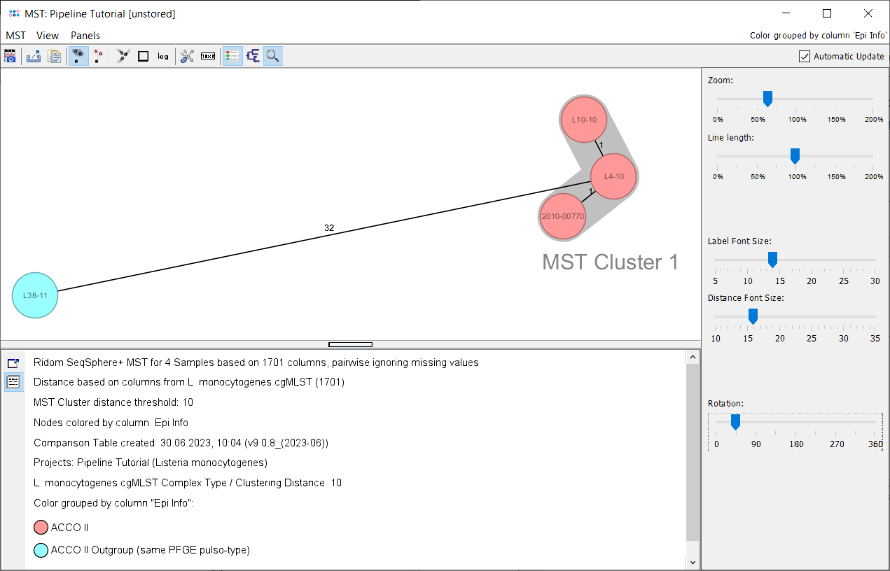Click the tree hierarchy toolbar icon
The width and height of the screenshot is (890, 571).
click(x=253, y=56)
